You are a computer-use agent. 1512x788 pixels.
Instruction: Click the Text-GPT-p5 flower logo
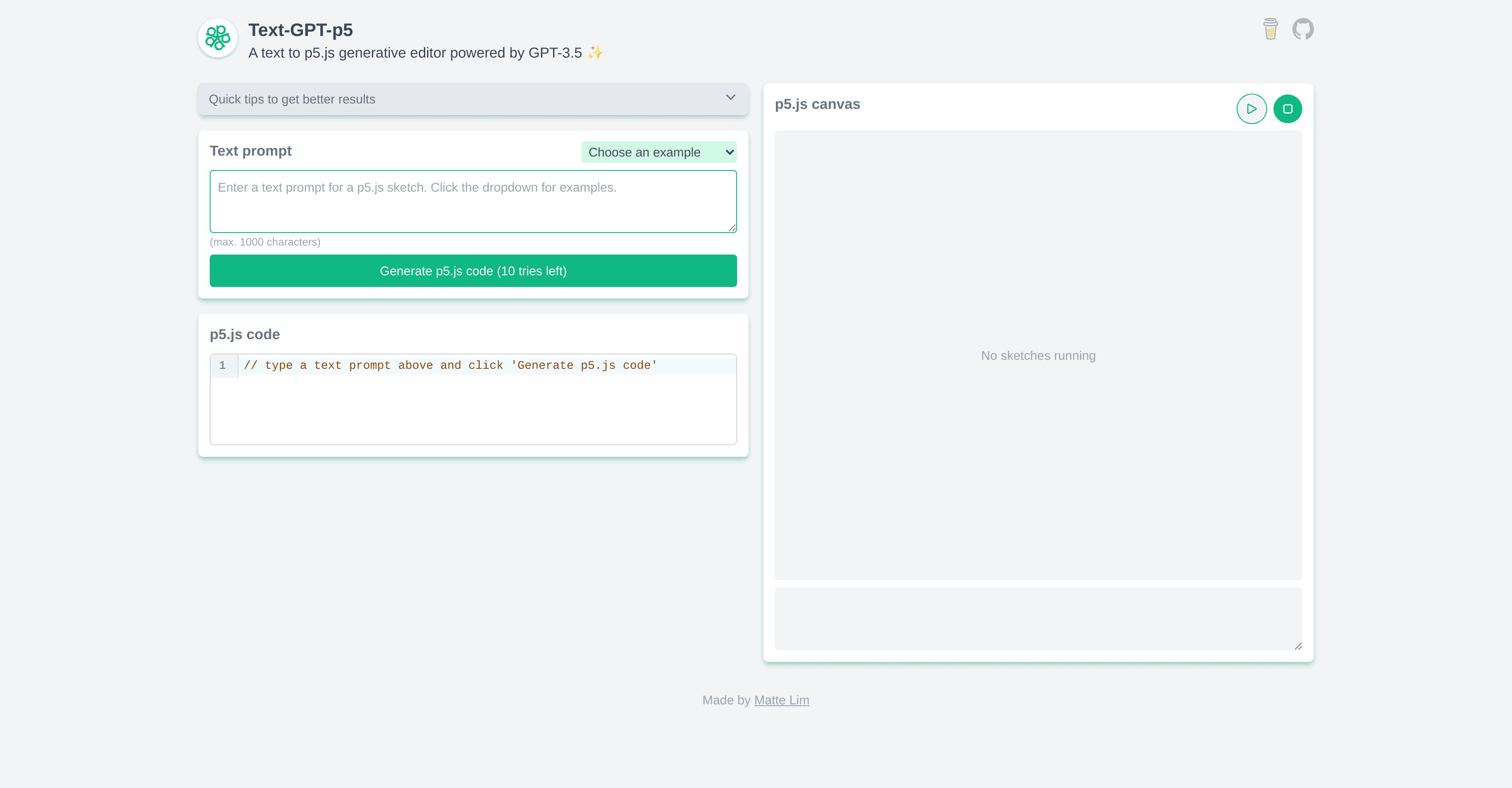coord(217,37)
